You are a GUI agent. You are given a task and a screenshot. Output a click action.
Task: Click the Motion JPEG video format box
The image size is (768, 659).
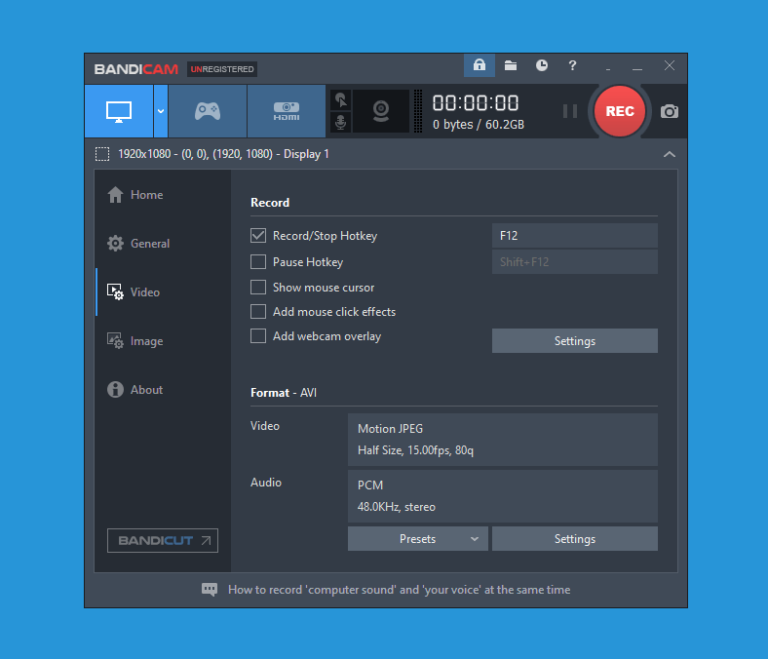coord(503,439)
